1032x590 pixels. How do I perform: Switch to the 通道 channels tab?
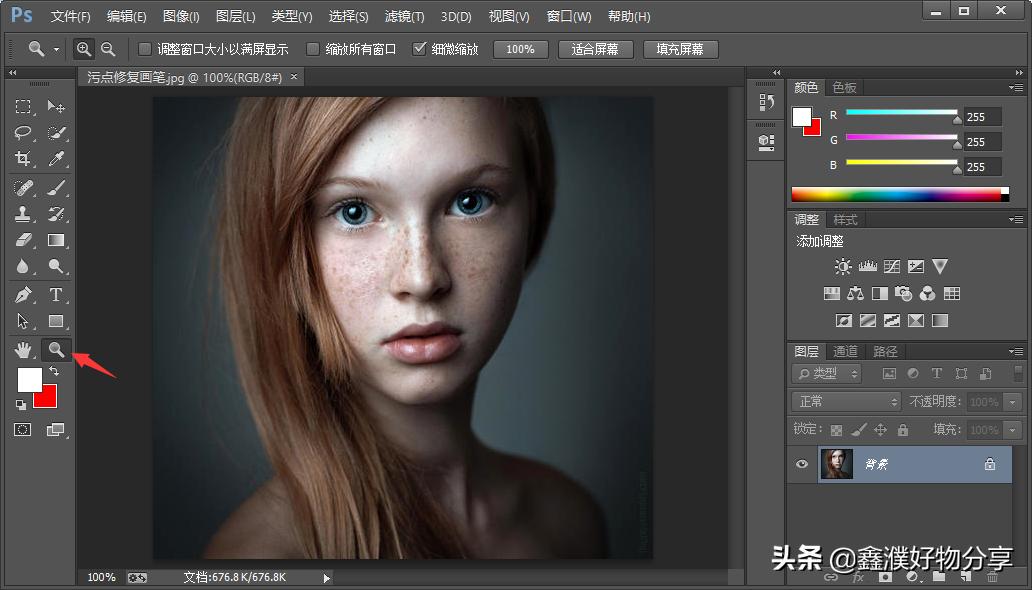[845, 351]
